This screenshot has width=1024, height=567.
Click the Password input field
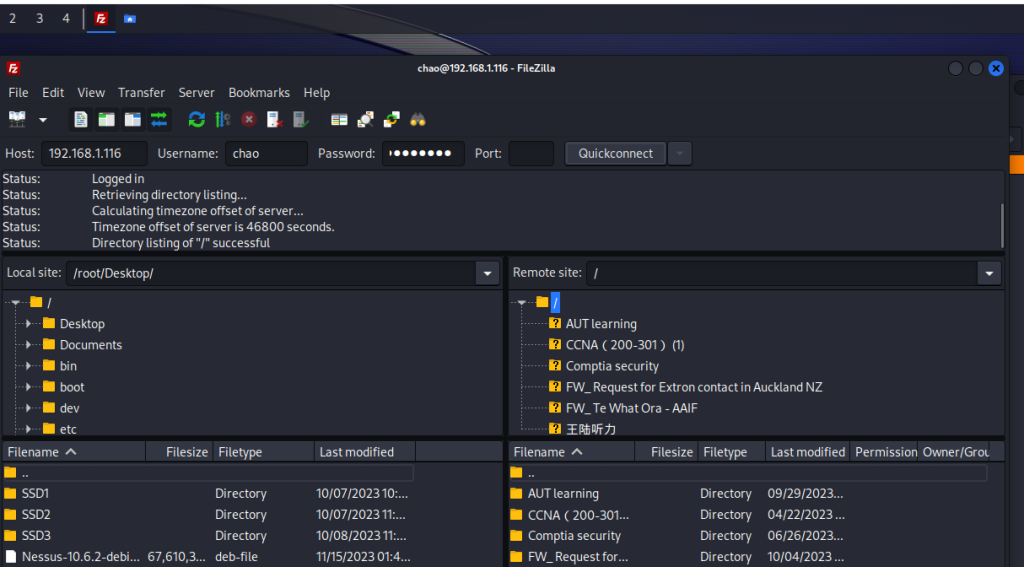423,154
